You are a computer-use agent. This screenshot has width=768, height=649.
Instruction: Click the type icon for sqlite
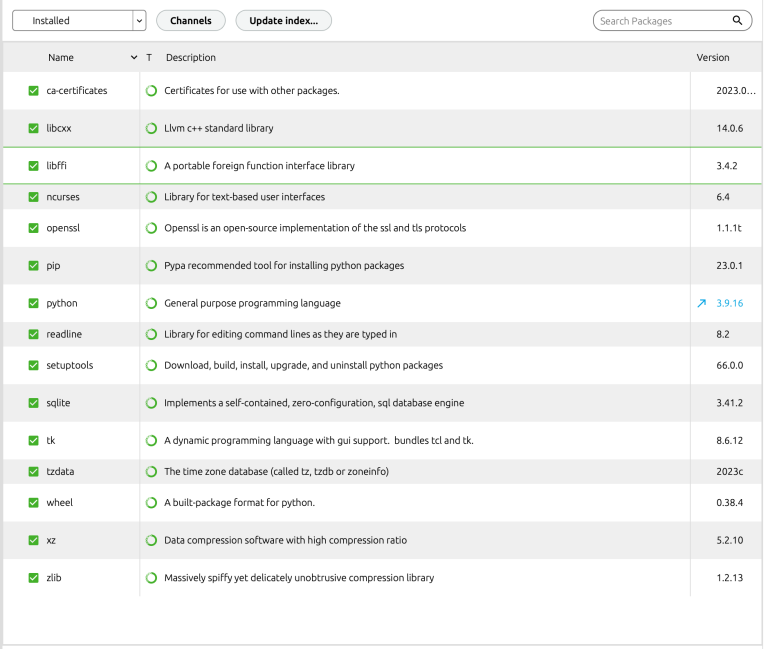coord(151,403)
